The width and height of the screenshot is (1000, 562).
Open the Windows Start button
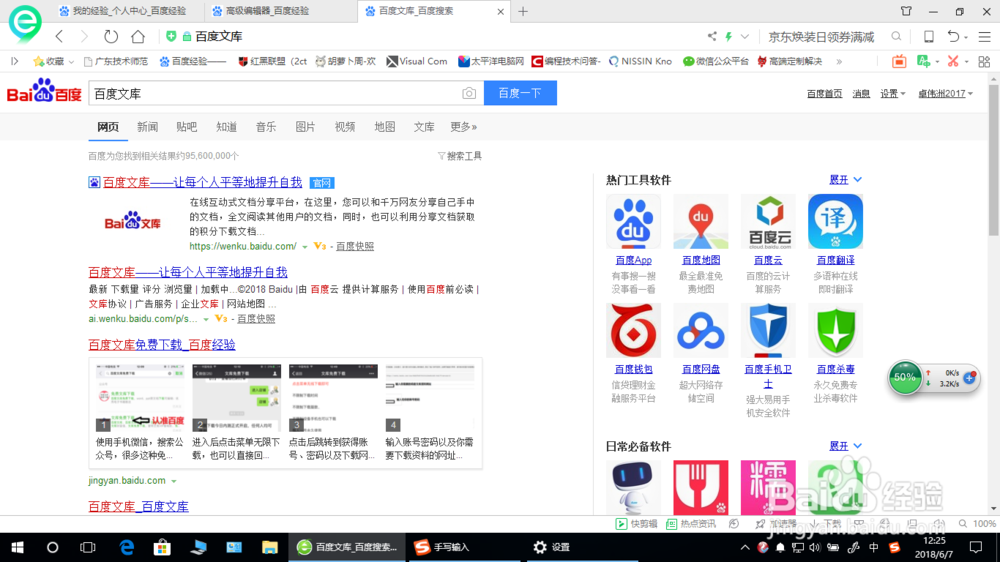pos(17,547)
